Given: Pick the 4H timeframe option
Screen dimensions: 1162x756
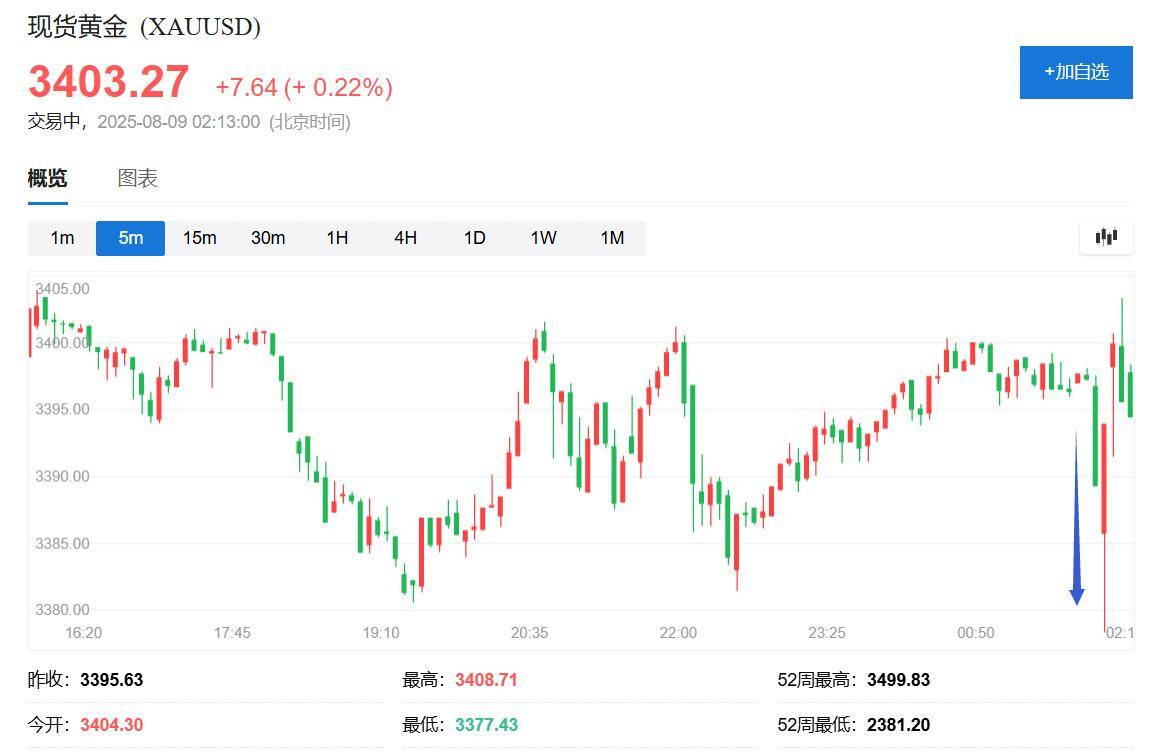Looking at the screenshot, I should (405, 238).
